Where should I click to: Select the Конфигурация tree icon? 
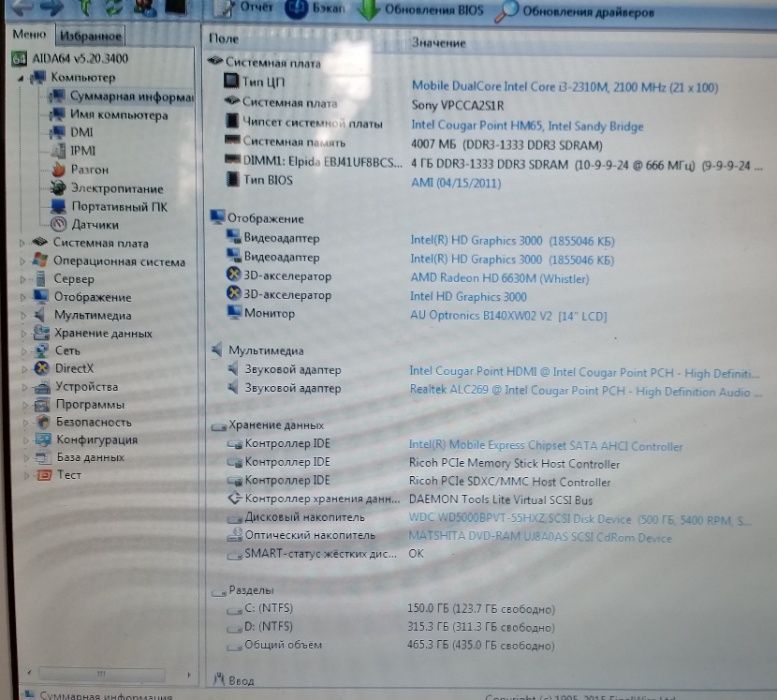pyautogui.click(x=43, y=439)
